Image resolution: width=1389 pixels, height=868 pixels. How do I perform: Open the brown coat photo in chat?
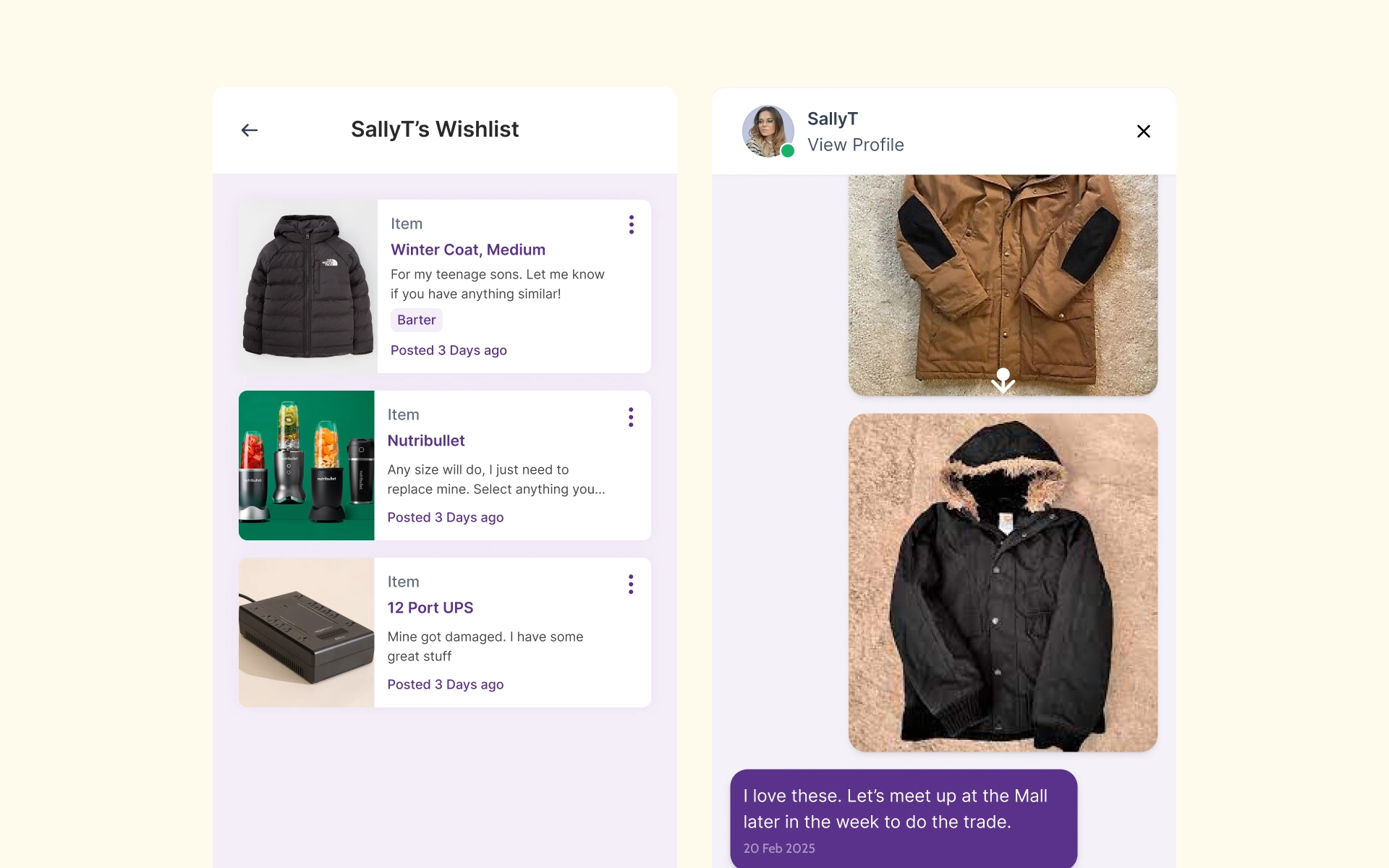point(1003,285)
